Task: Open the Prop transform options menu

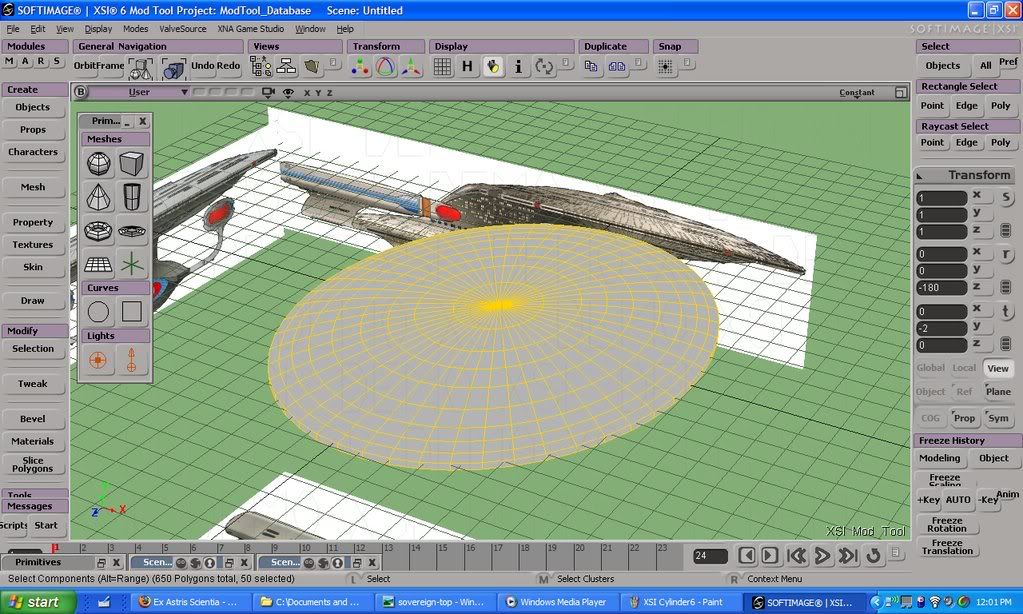Action: click(x=964, y=418)
